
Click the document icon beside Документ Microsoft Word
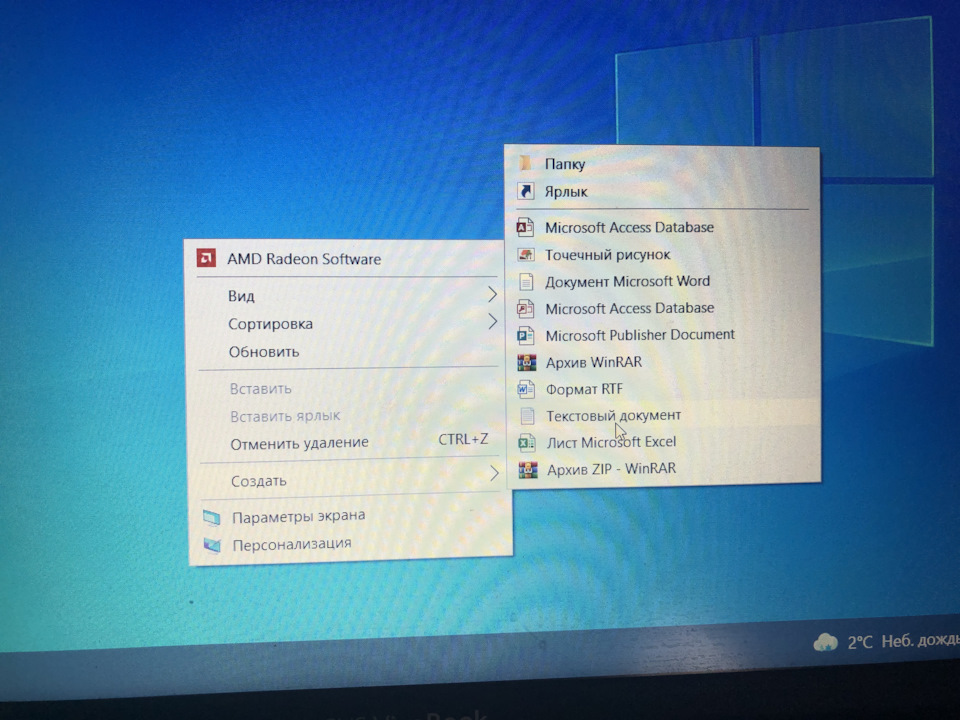(x=526, y=281)
